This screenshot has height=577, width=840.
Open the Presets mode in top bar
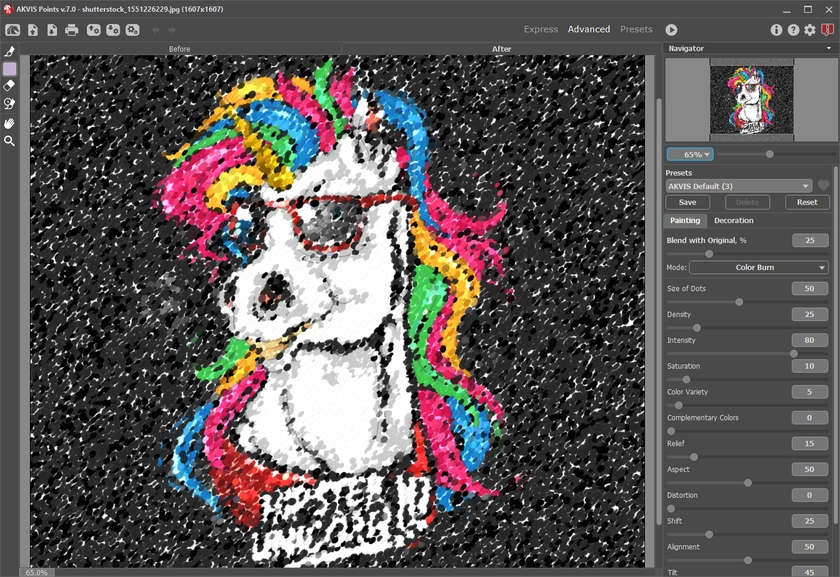pos(636,30)
